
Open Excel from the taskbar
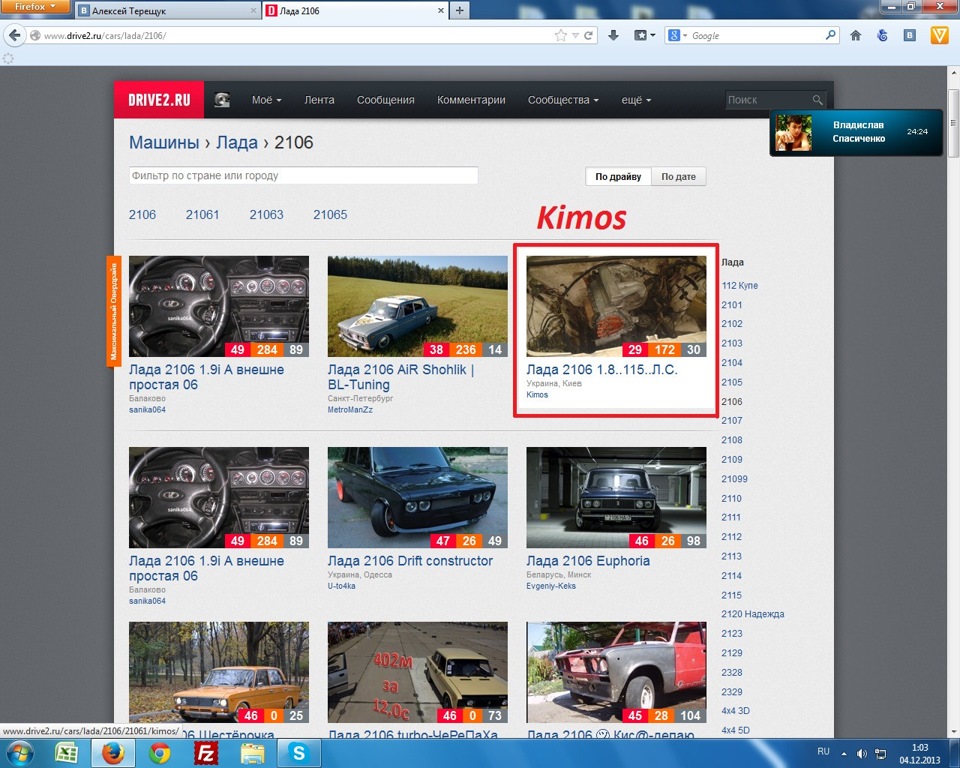[x=67, y=753]
